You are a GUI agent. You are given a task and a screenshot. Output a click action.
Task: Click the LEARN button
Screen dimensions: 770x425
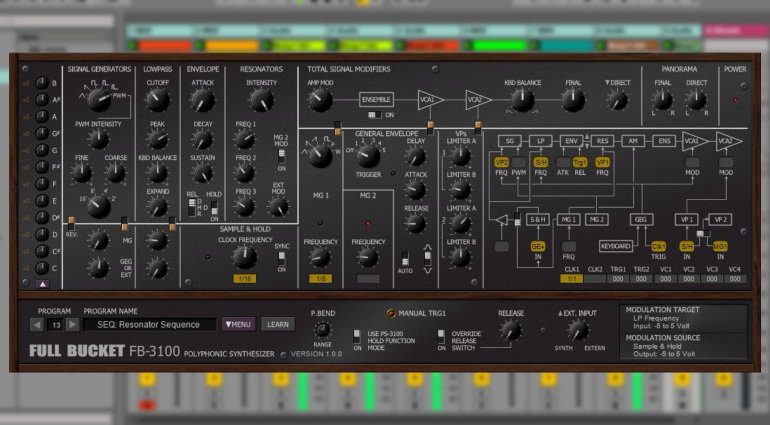[x=278, y=324]
